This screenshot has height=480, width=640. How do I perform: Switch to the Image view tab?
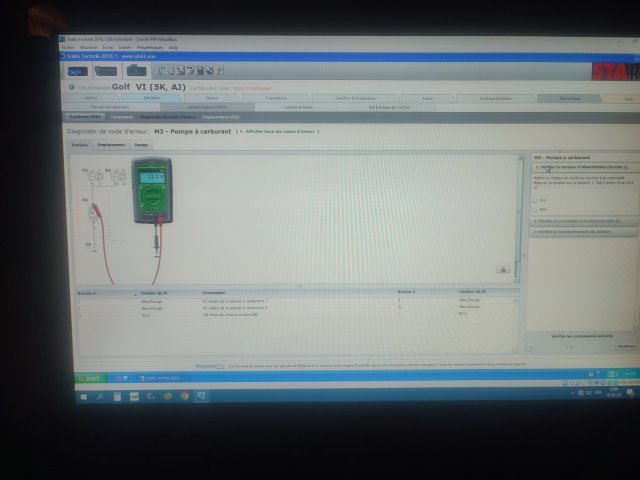[141, 145]
